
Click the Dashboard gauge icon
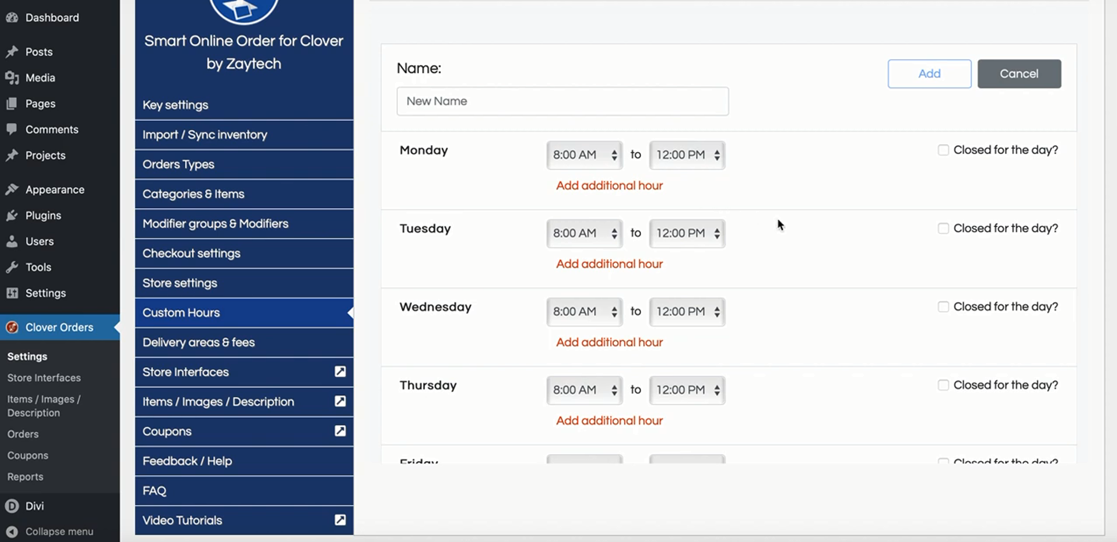11,17
